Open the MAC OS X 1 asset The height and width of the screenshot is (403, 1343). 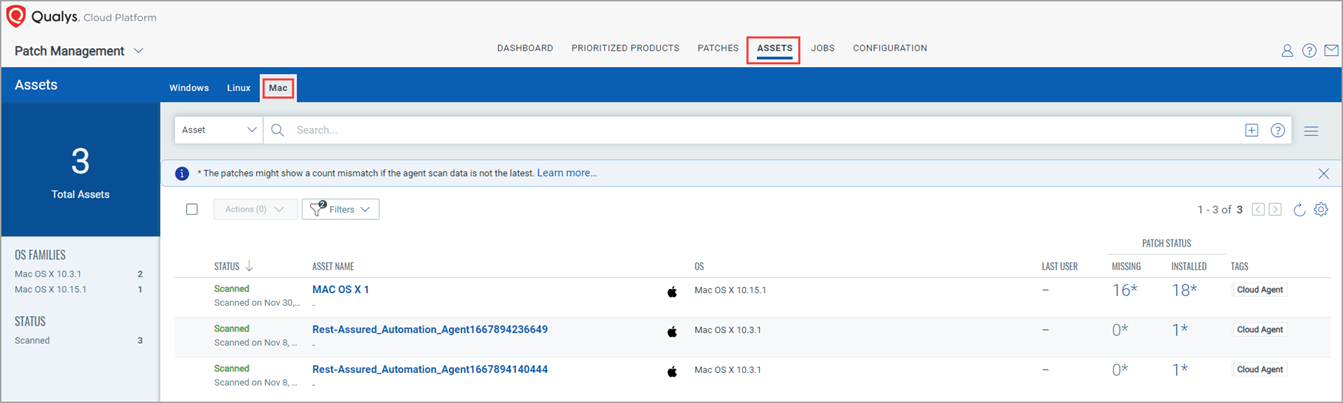340,289
